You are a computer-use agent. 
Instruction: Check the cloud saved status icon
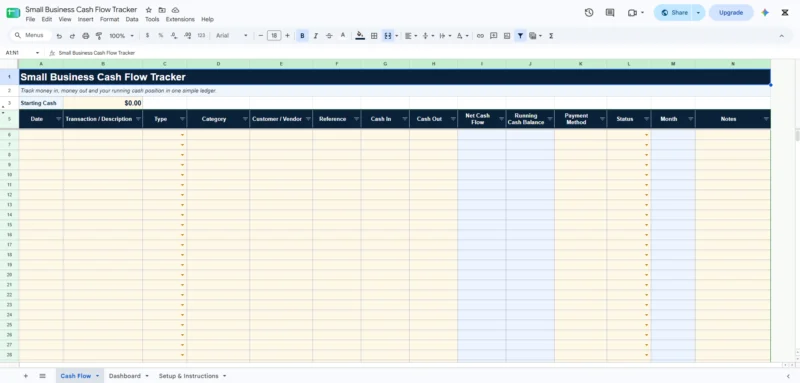(x=175, y=10)
